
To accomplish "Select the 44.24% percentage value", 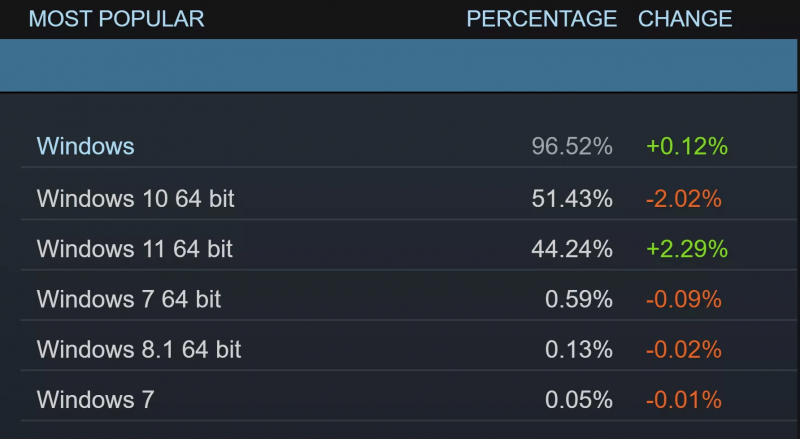I will pos(572,249).
